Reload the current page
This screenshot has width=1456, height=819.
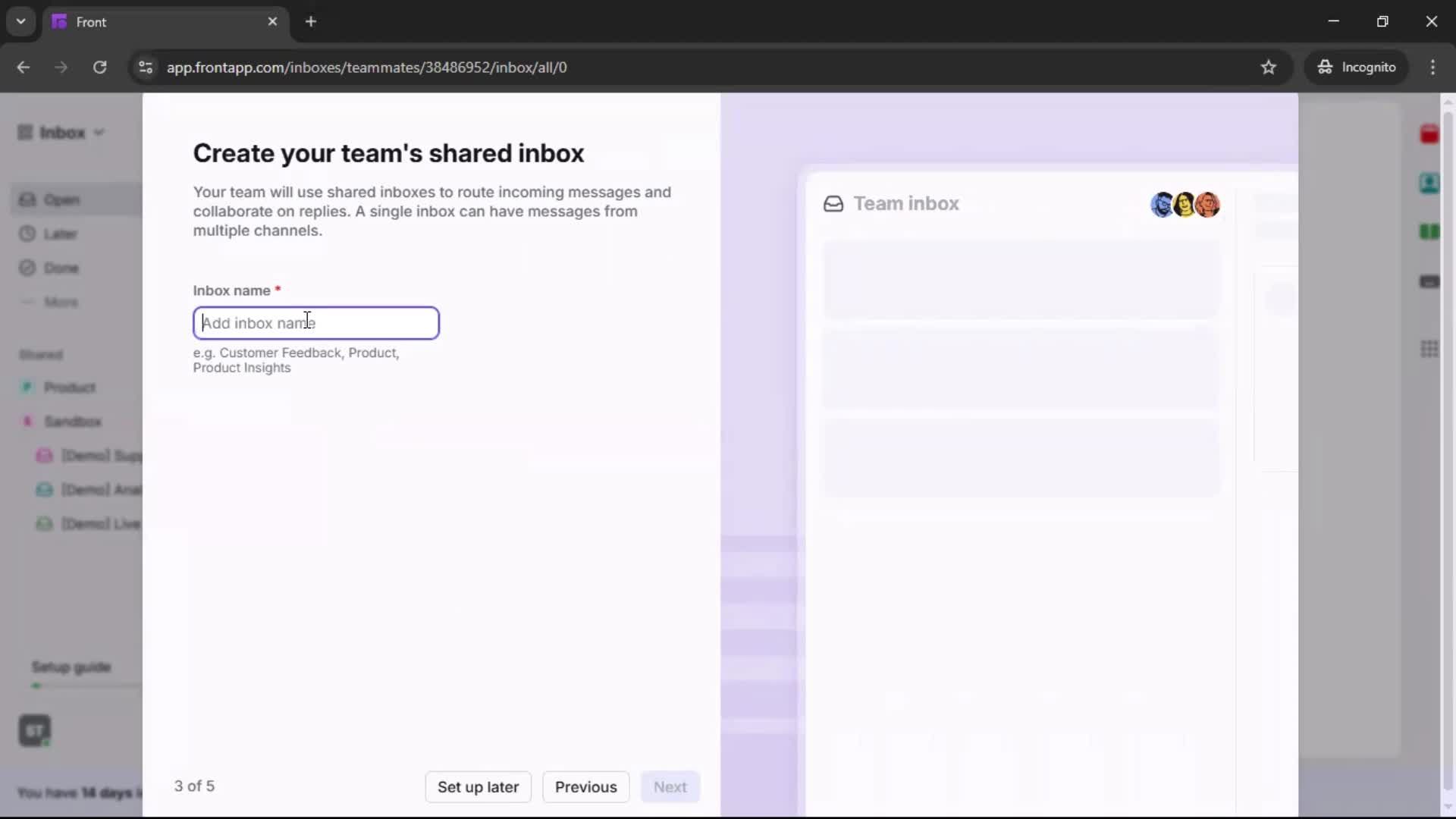click(99, 67)
